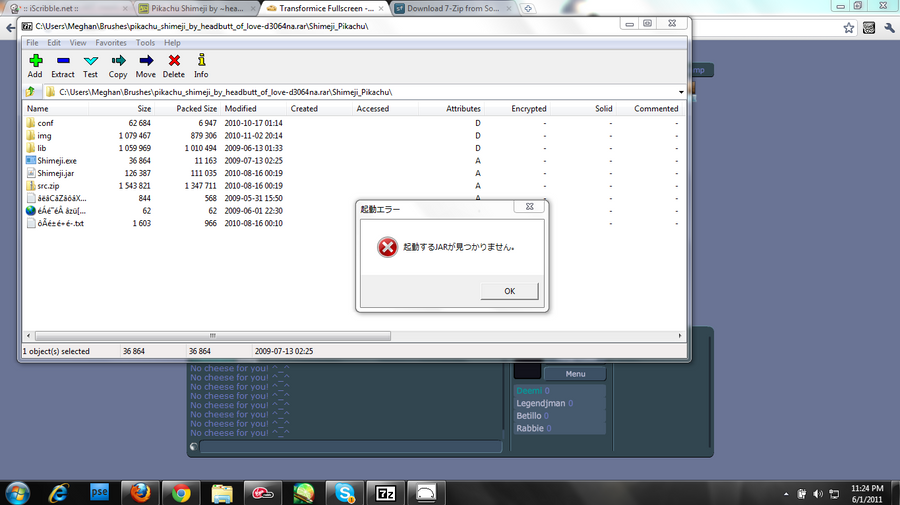Select the Move toolbar icon
Screen dimensions: 900x505
(x=146, y=61)
